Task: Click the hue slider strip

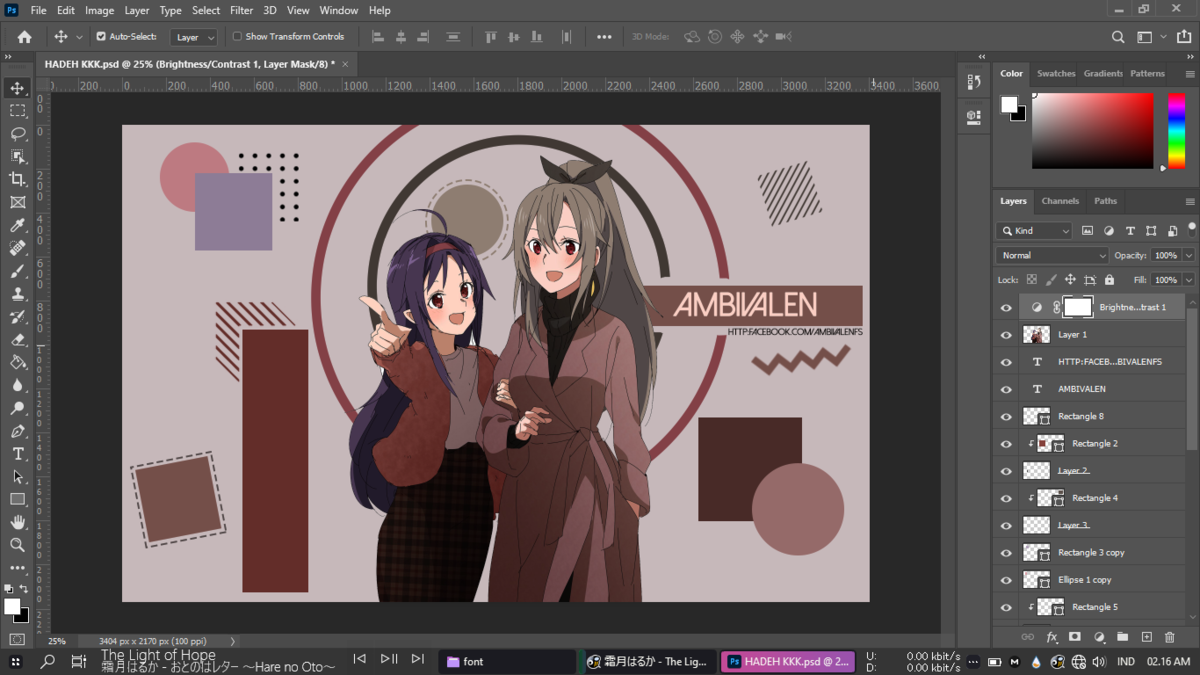Action: 1176,131
